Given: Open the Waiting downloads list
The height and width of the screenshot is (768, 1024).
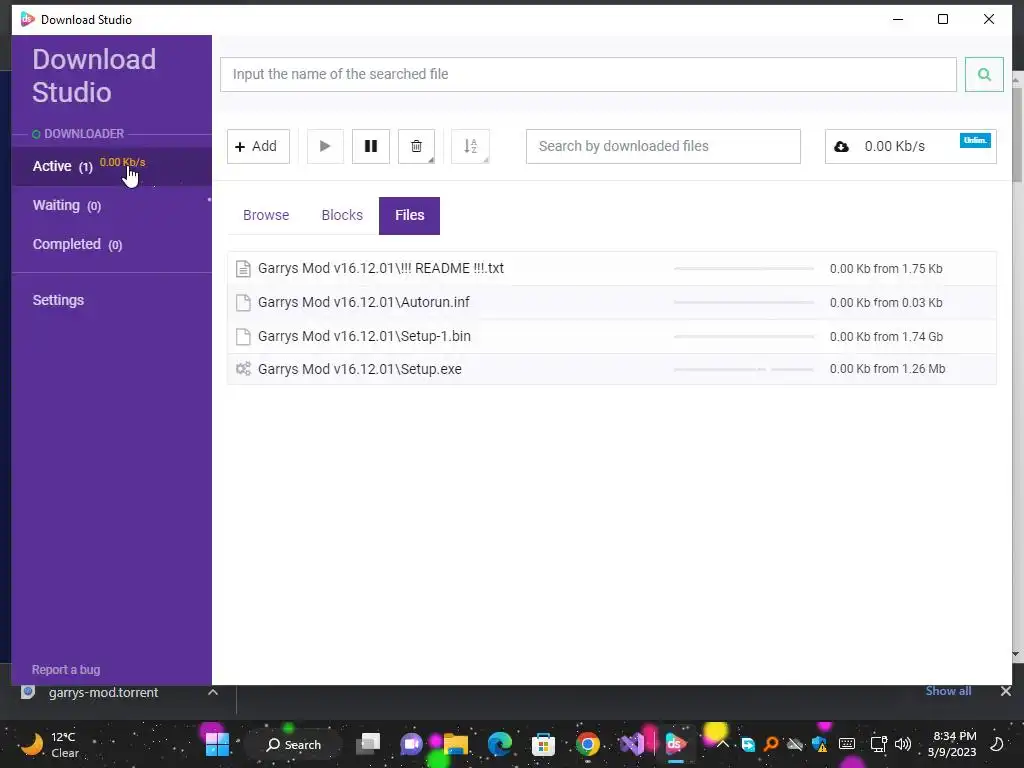Looking at the screenshot, I should [x=112, y=206].
